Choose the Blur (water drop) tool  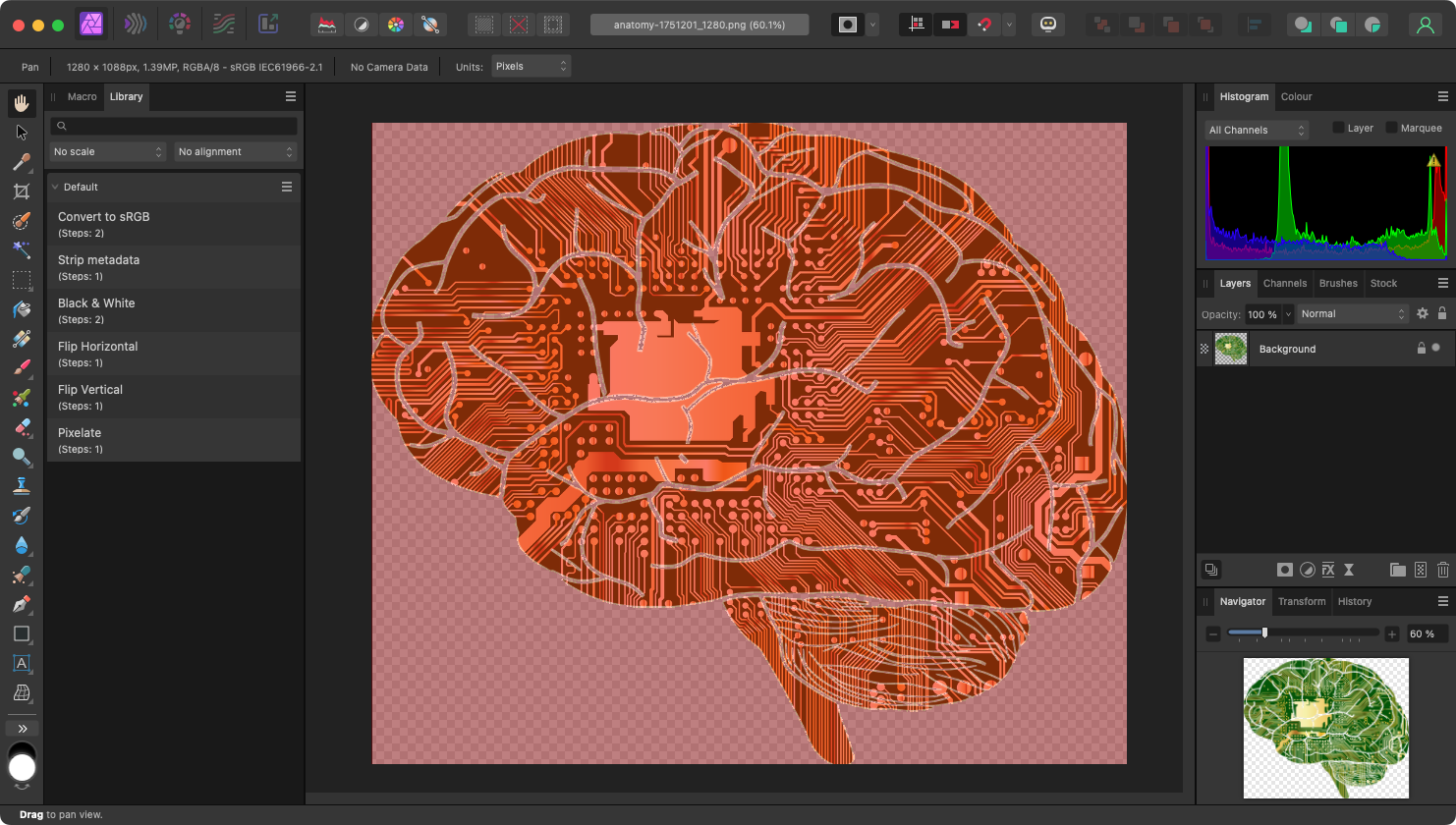(22, 545)
